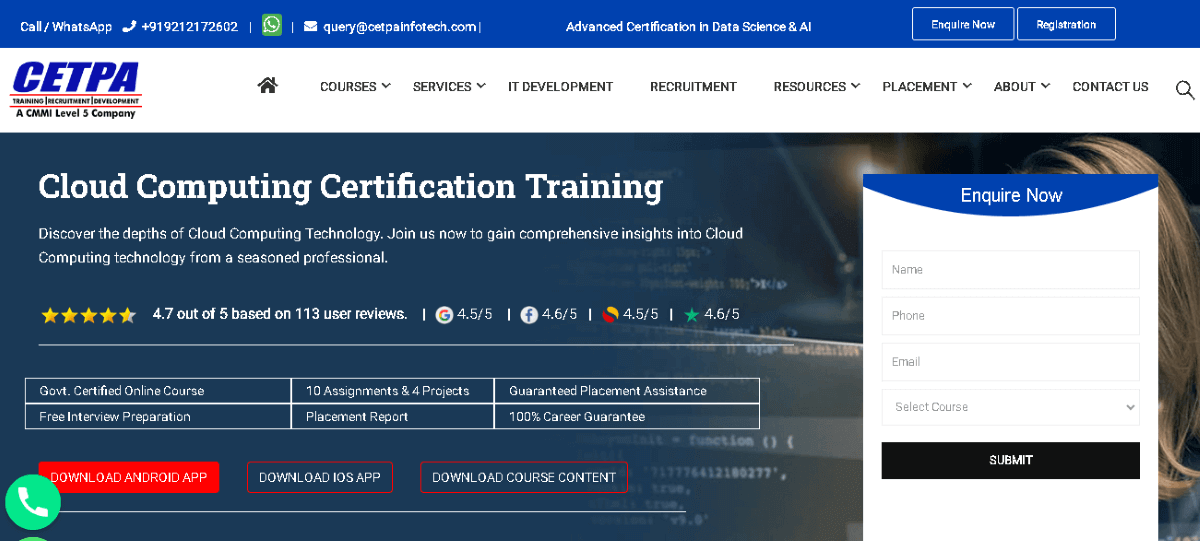Click DOWNLOAD IOS APP button
Image resolution: width=1200 pixels, height=541 pixels.
pos(320,477)
